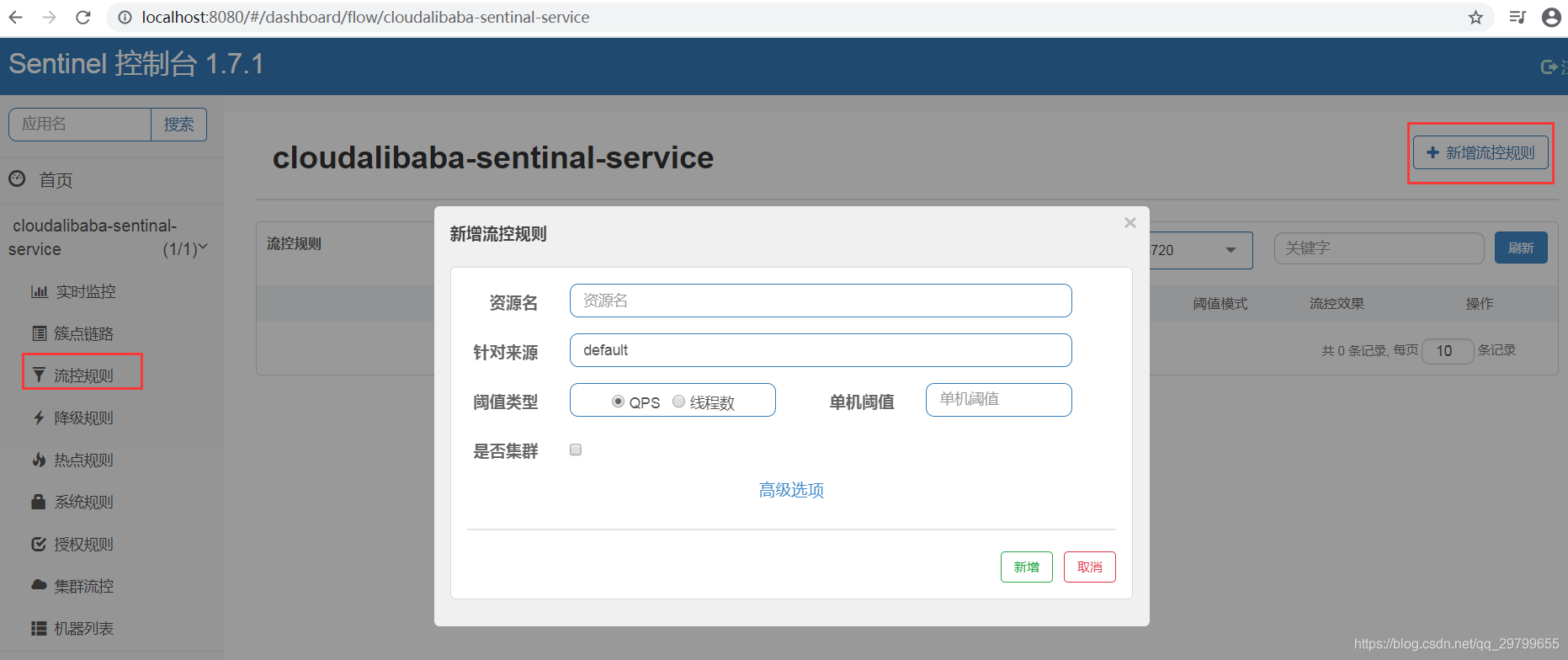
Task: Click the bar chart icon for 实时监控
Action: 39,291
